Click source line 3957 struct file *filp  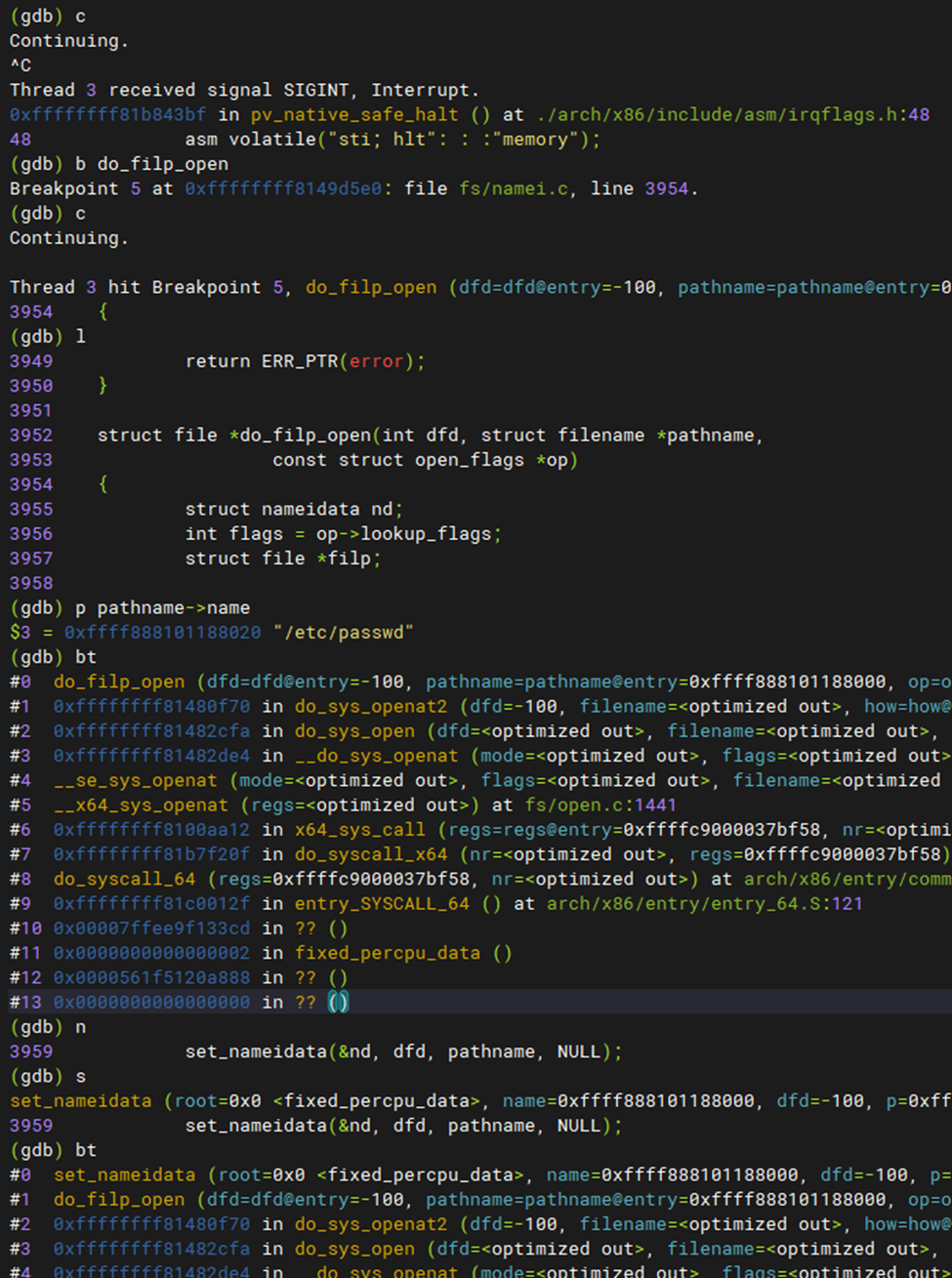coord(196,558)
